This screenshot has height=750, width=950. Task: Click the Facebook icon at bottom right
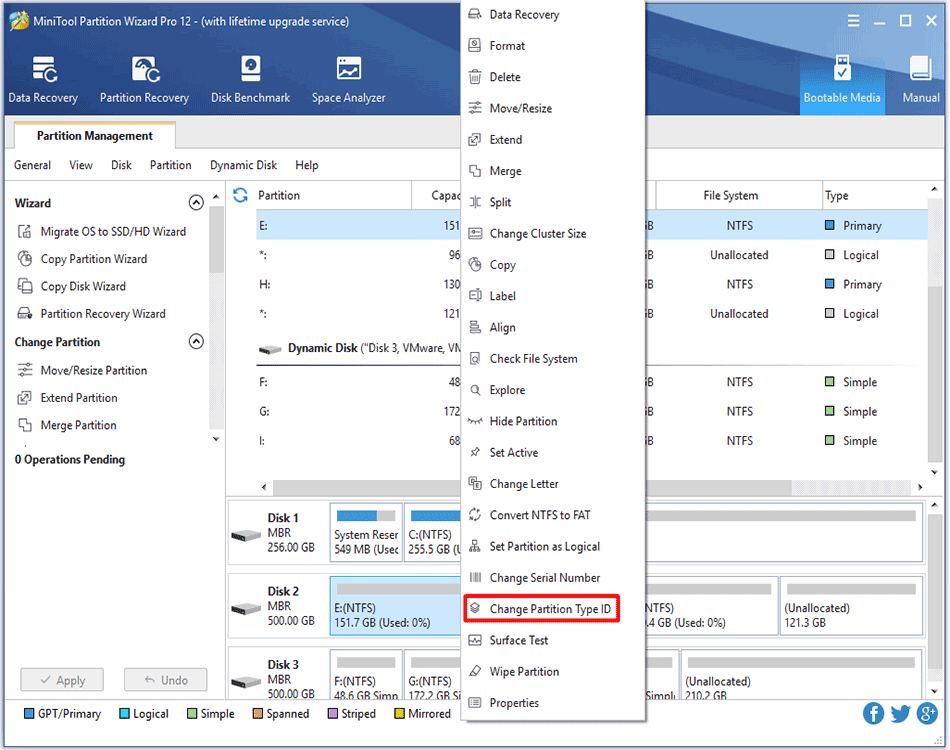(873, 713)
